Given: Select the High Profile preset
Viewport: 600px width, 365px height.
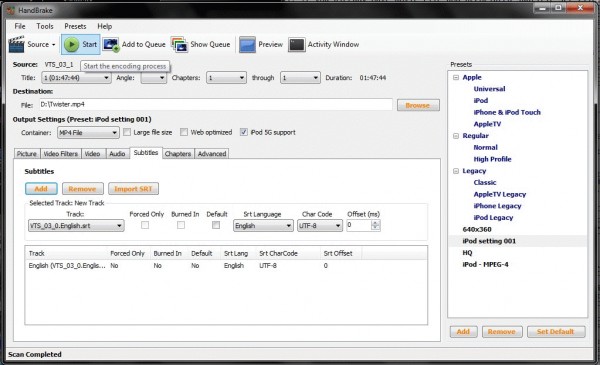Looking at the screenshot, I should pos(492,159).
